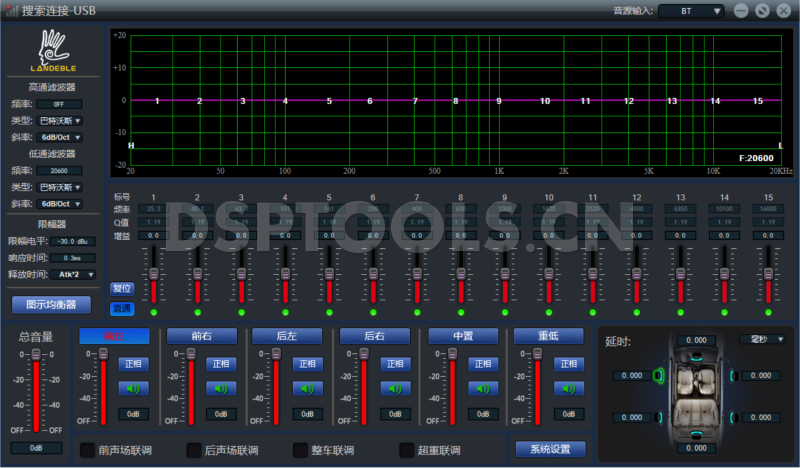Viewport: 800px width, 468px height.
Task: Click the 总音量 master volume slider handle
Action: (x=36, y=354)
